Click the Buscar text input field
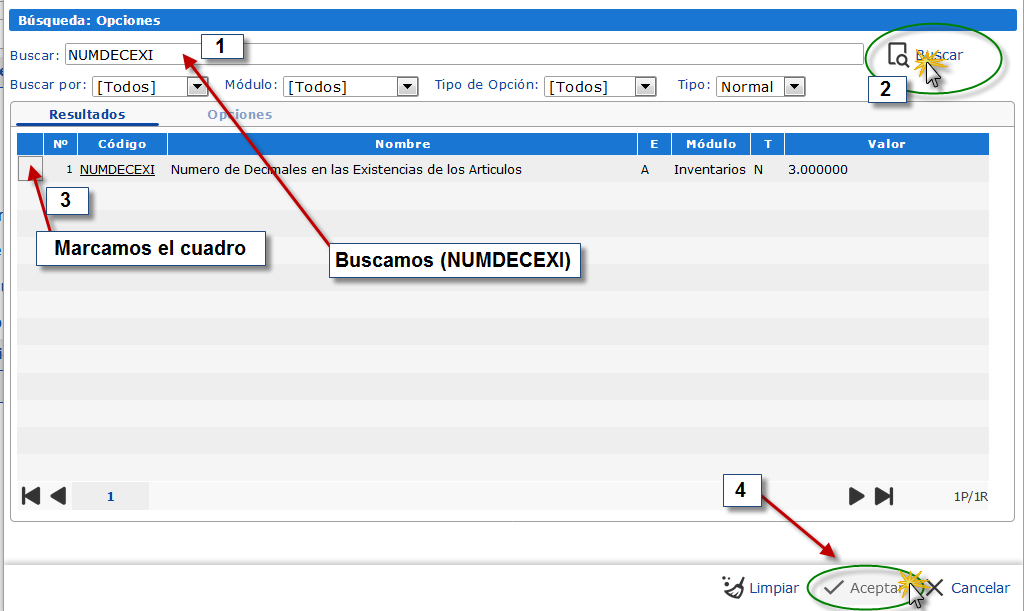1024x611 pixels. tap(464, 54)
